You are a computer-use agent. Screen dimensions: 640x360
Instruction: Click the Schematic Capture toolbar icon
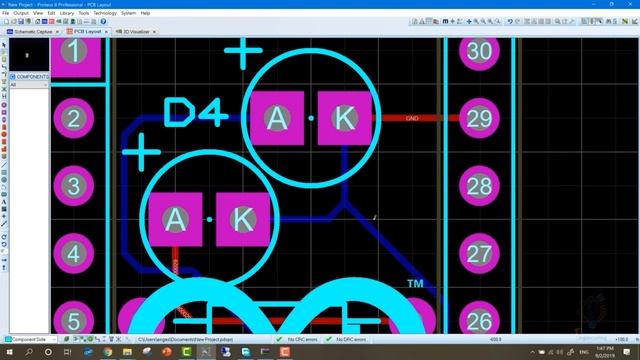tap(44, 21)
